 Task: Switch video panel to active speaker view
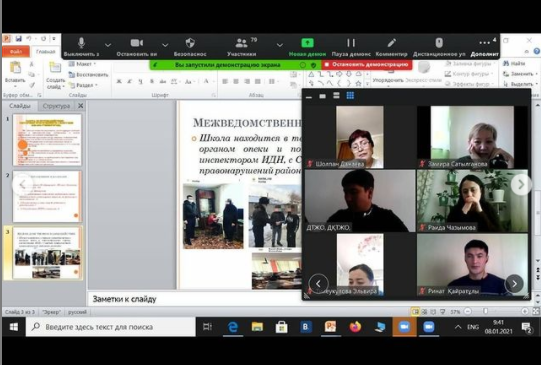click(336, 96)
